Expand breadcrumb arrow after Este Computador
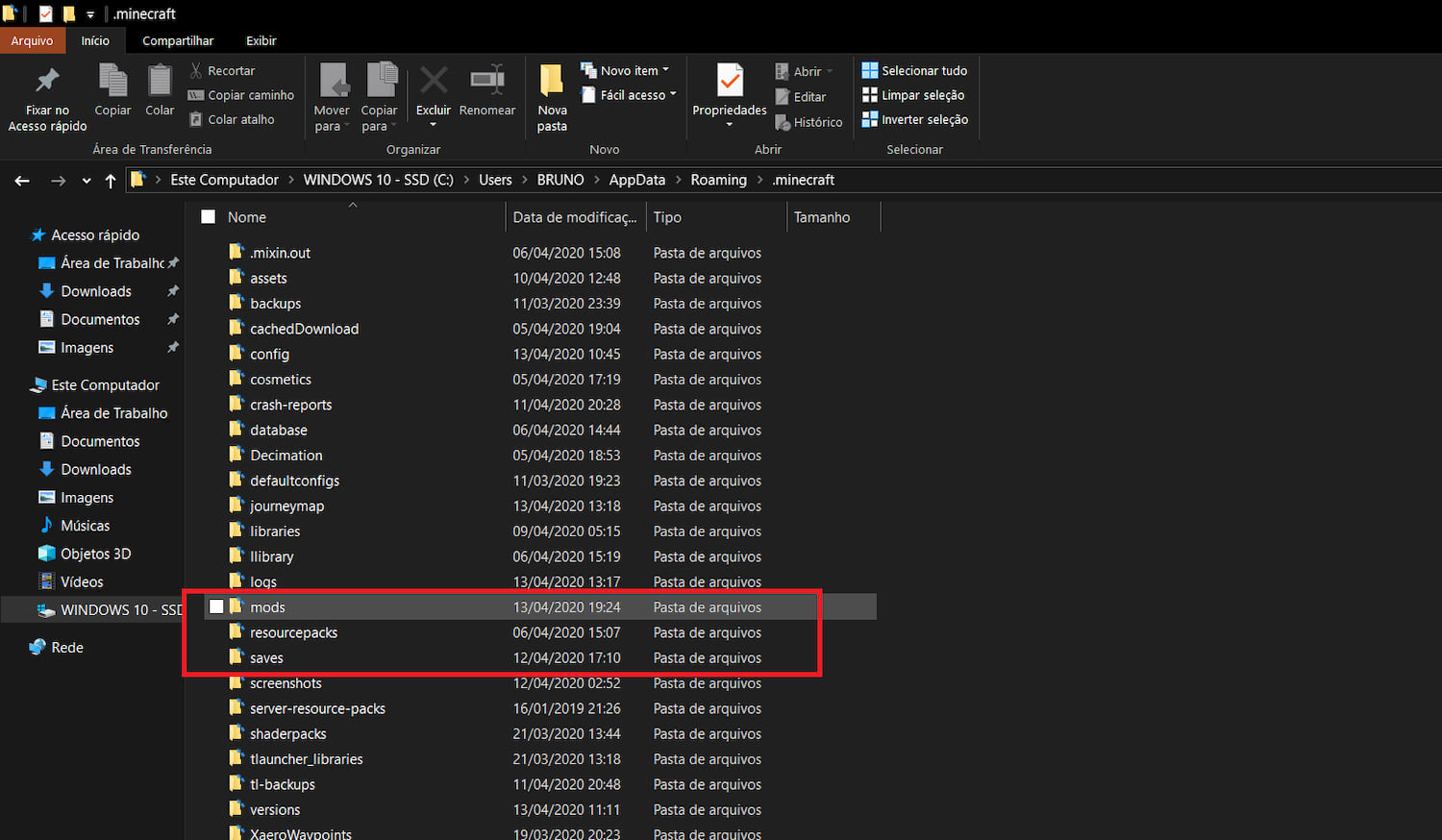Viewport: 1442px width, 840px height. point(291,180)
